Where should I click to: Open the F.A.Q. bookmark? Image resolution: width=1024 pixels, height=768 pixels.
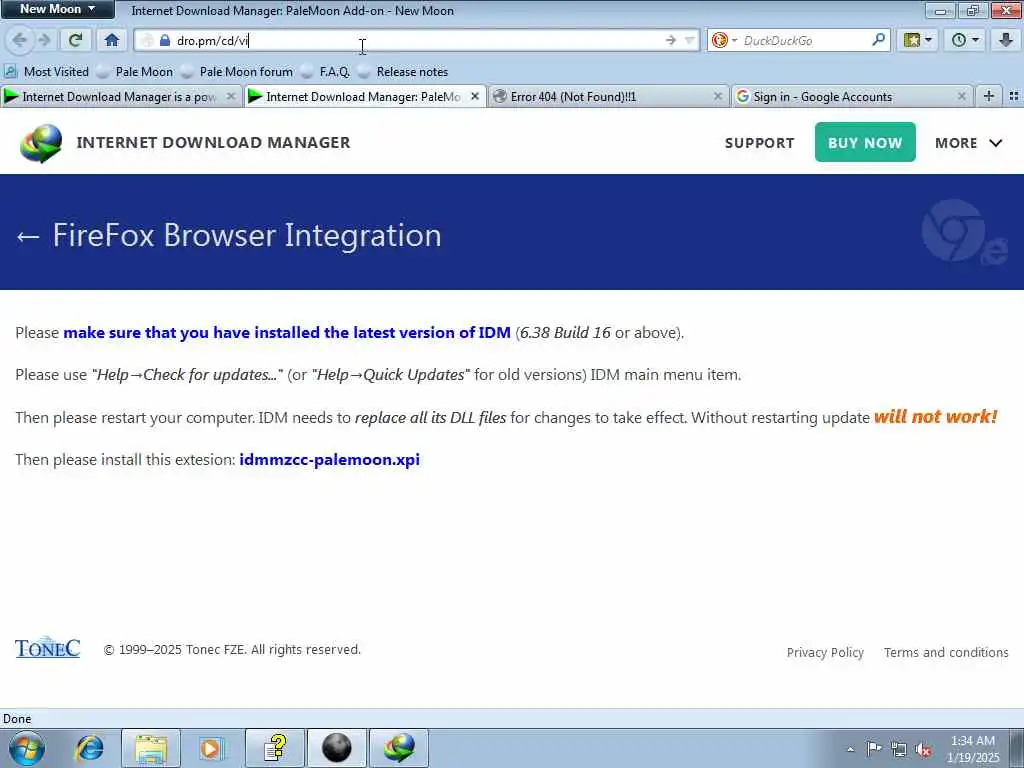tap(325, 72)
